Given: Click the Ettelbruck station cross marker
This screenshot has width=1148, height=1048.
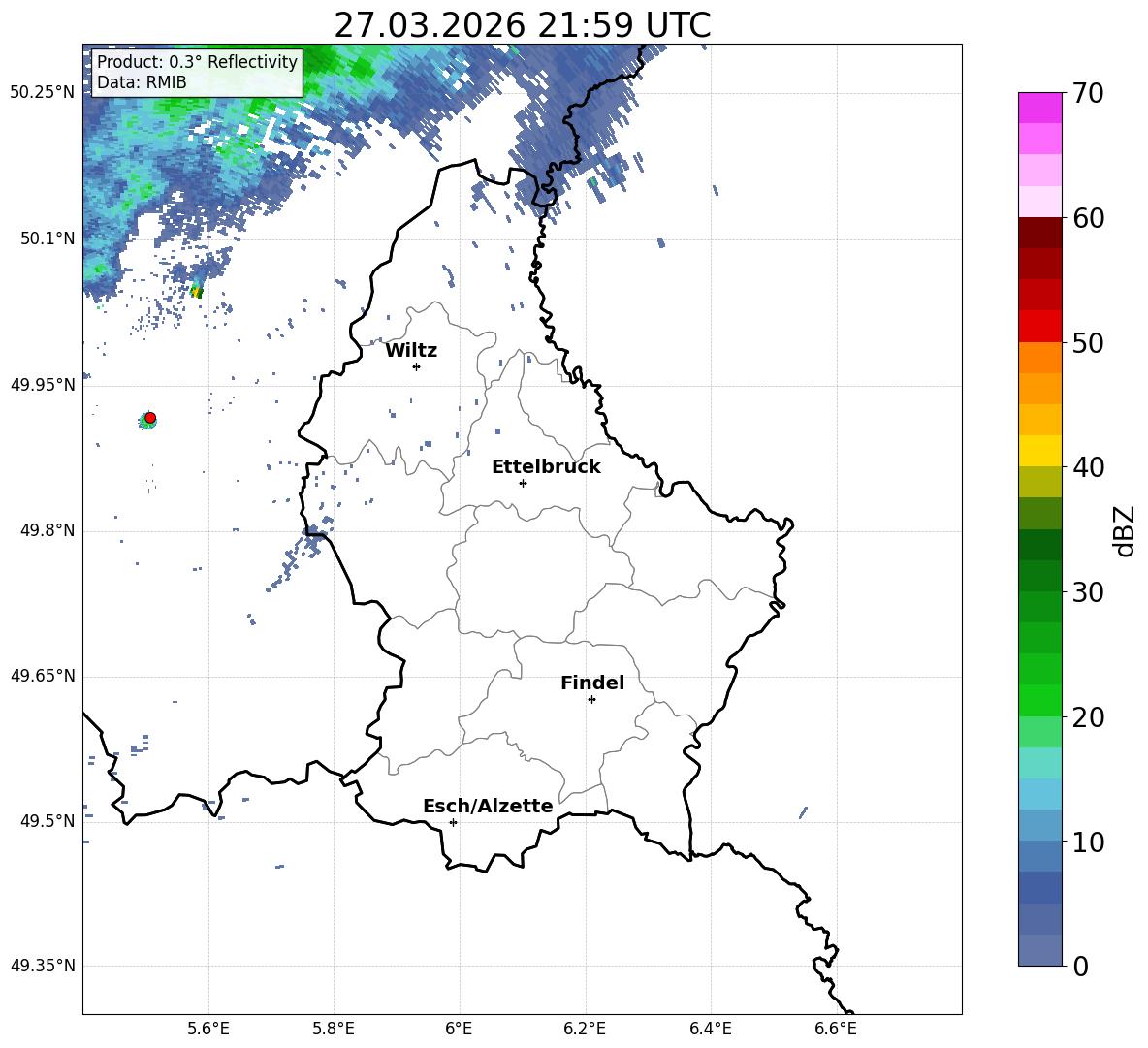Looking at the screenshot, I should (x=523, y=483).
